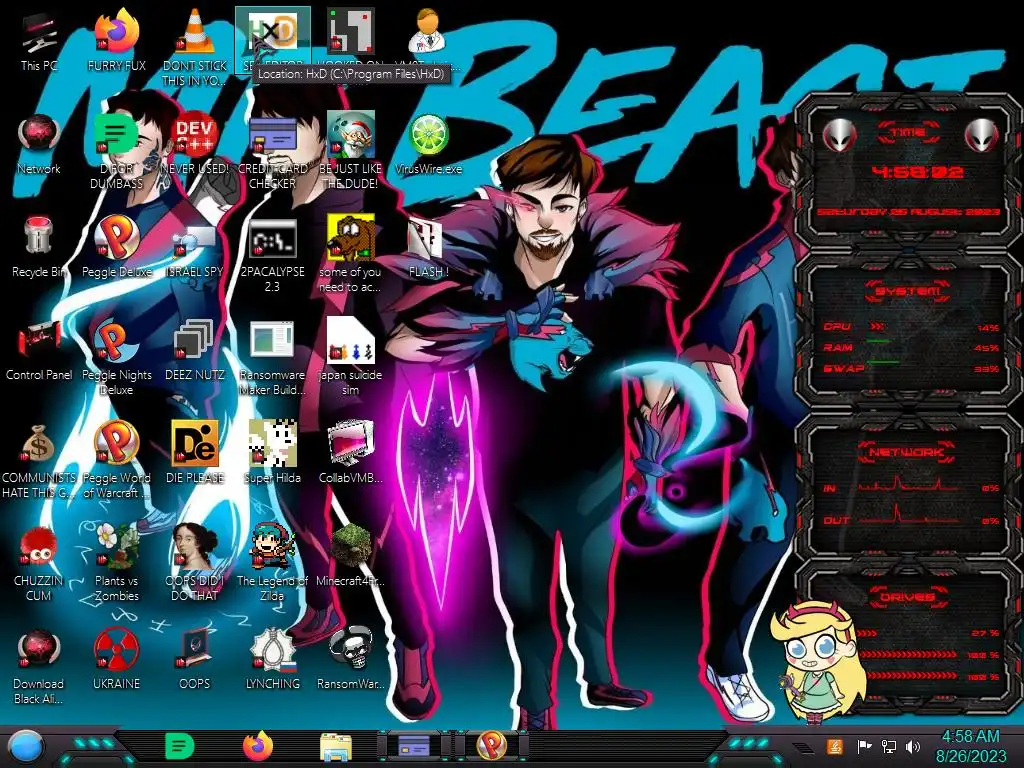
Task: Open File Explorer from the taskbar
Action: click(336, 748)
